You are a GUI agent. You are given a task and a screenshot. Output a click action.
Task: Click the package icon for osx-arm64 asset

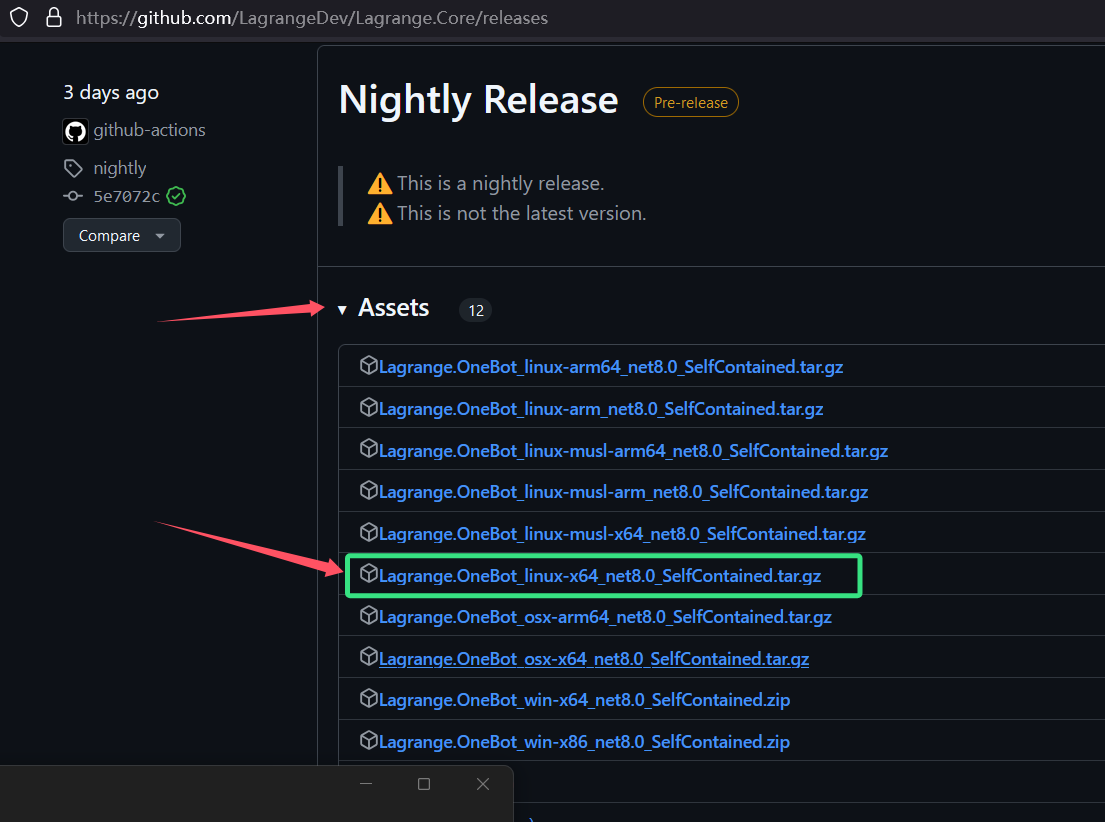(369, 615)
